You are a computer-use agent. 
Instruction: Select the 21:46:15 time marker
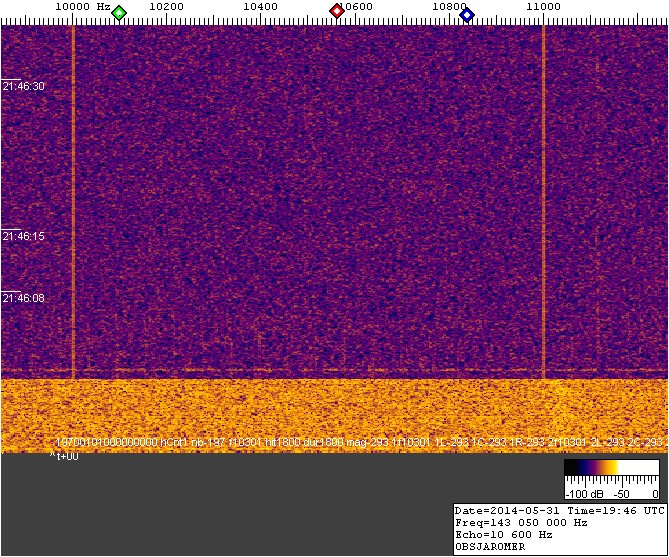click(x=24, y=237)
